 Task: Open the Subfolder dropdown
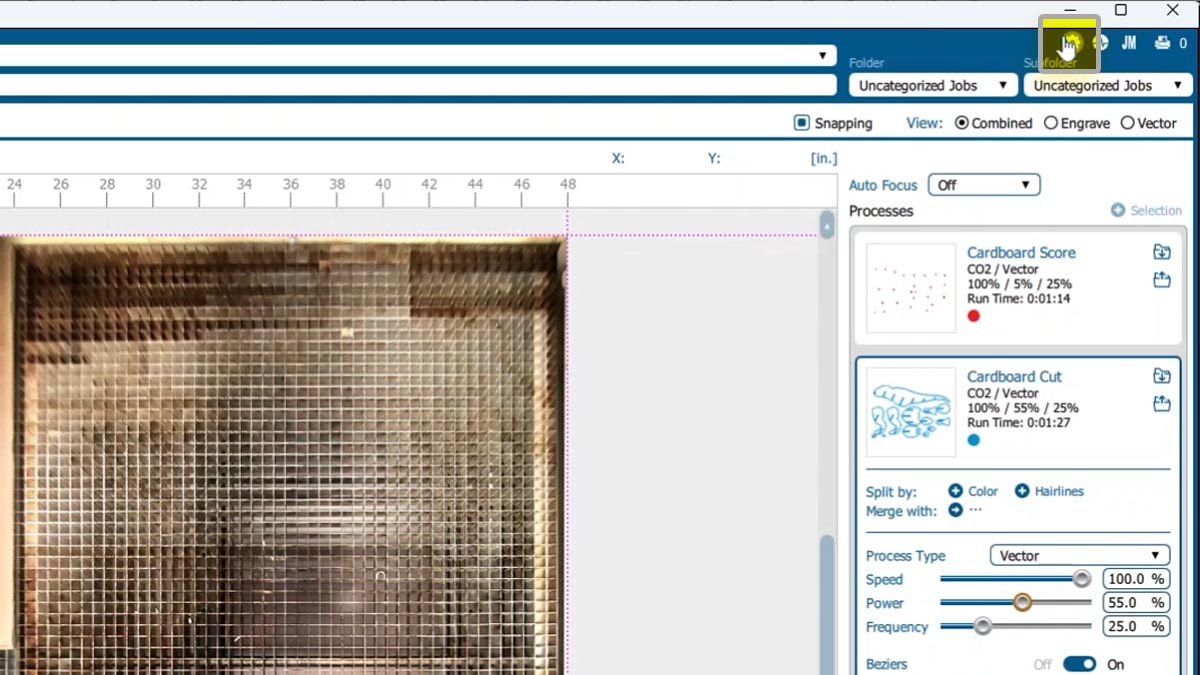tap(1107, 86)
